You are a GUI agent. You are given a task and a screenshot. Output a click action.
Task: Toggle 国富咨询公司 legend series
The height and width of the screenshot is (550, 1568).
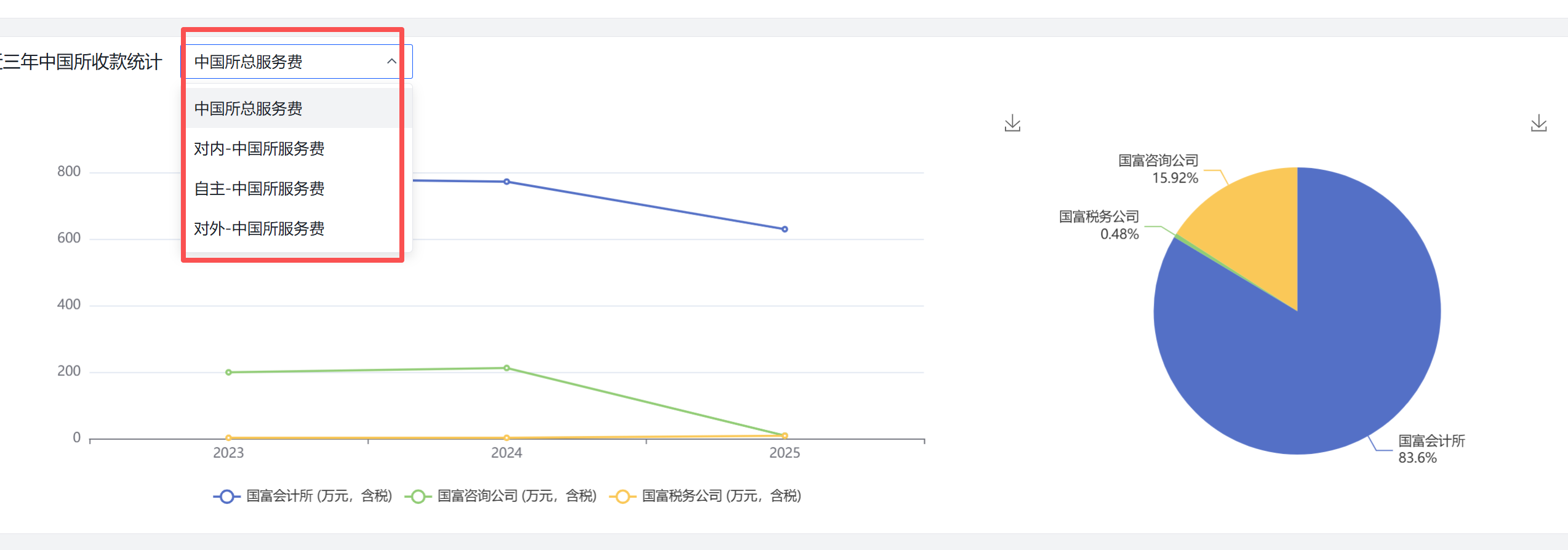(500, 496)
